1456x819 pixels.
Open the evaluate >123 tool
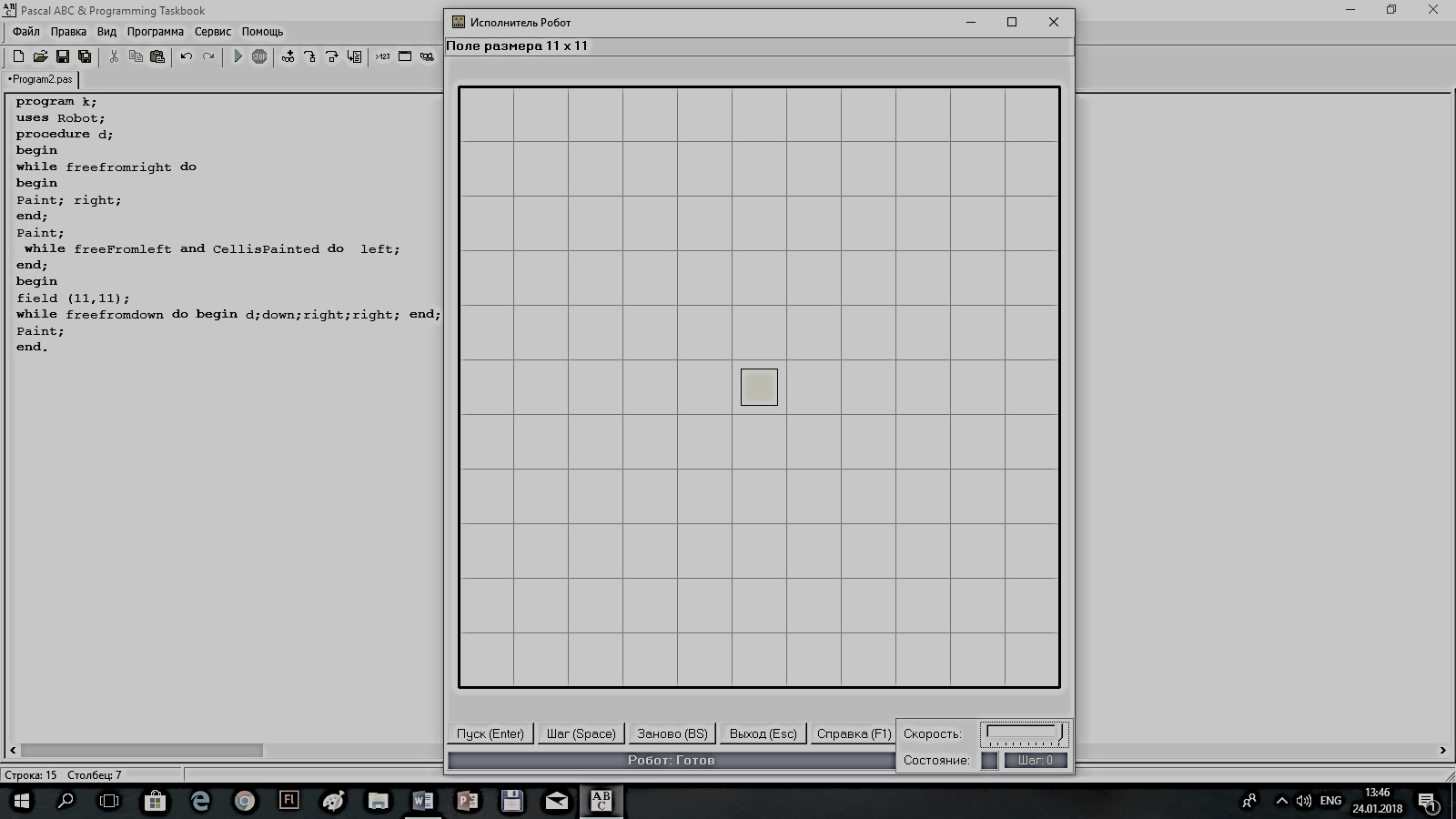(383, 56)
